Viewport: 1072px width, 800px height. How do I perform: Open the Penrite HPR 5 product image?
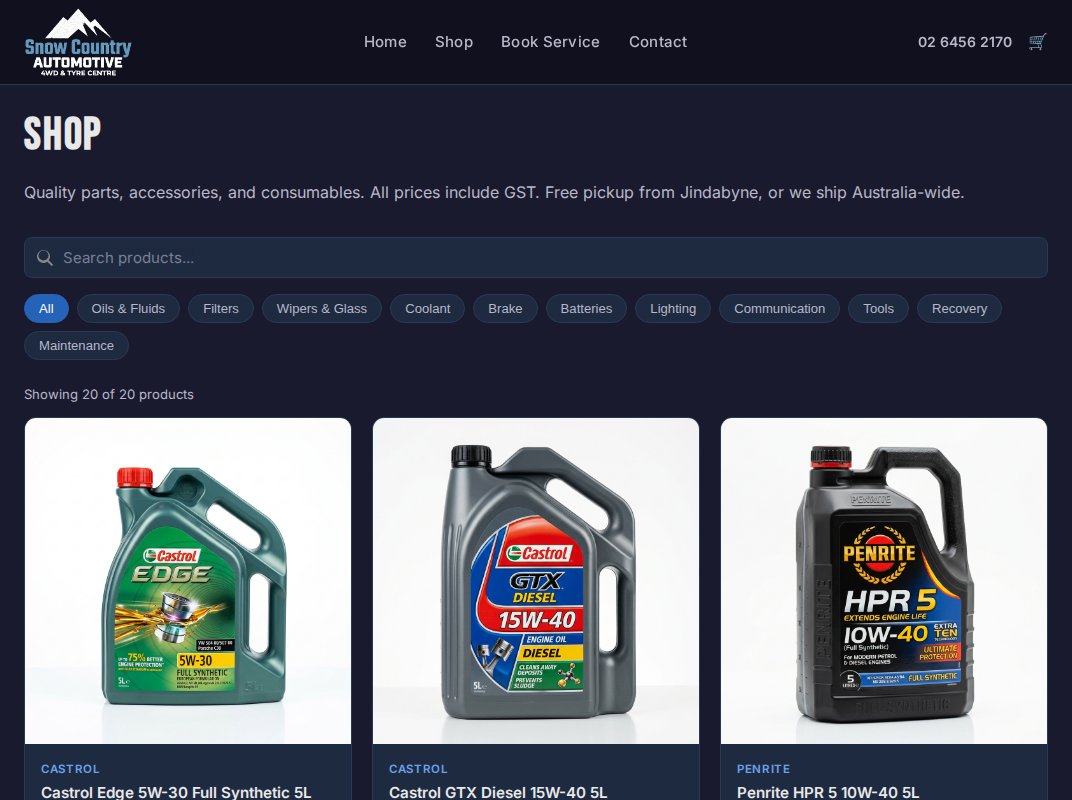point(884,581)
